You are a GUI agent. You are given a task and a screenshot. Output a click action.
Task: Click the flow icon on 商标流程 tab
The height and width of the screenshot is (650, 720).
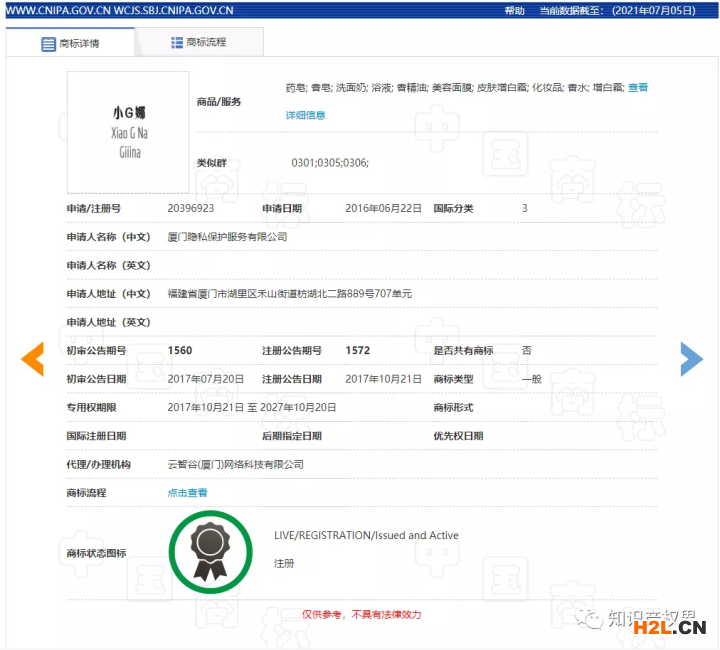(177, 43)
